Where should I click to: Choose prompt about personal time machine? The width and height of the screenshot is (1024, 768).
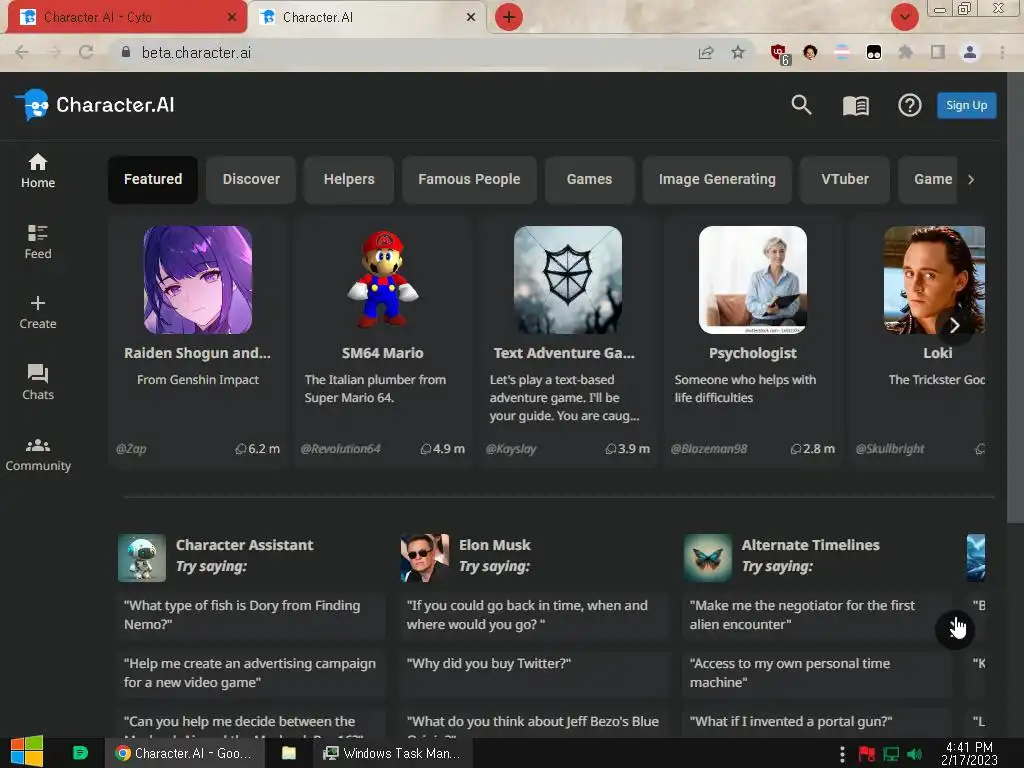[816, 673]
